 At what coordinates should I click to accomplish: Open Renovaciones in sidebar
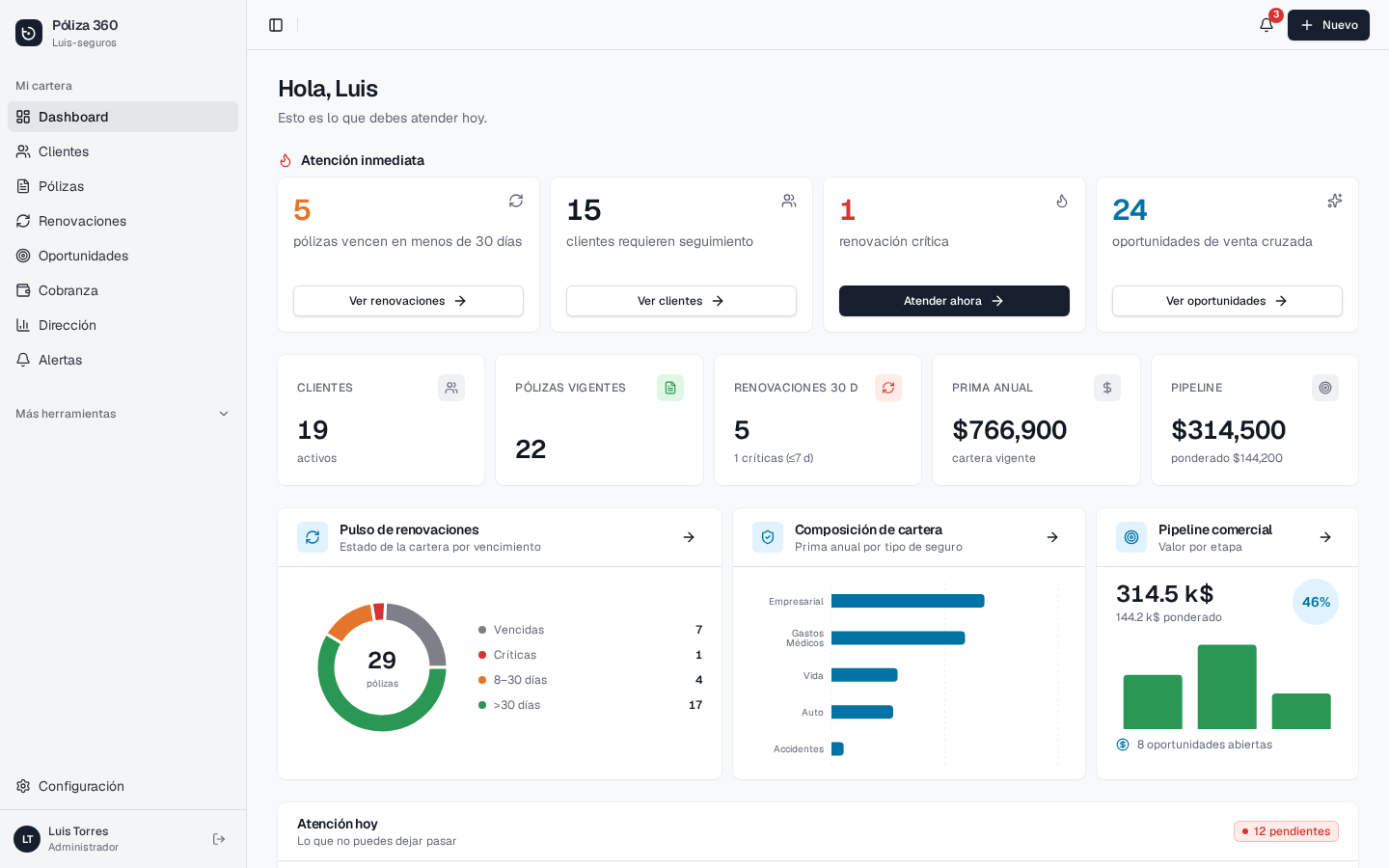pos(123,221)
